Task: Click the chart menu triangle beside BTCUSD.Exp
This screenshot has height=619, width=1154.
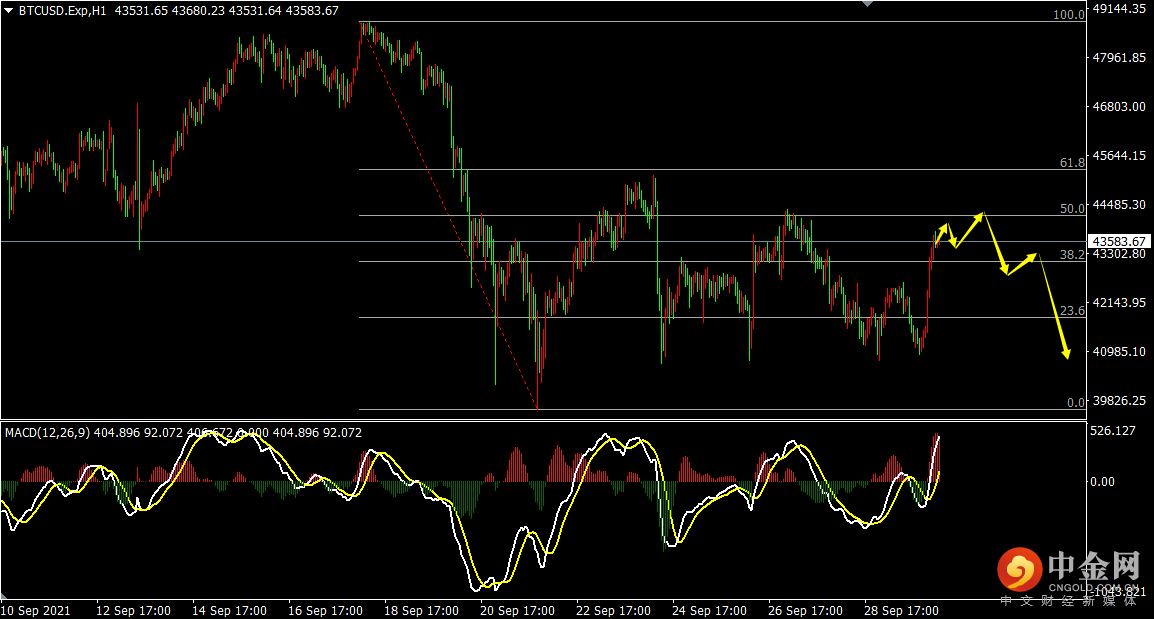Action: [9, 10]
